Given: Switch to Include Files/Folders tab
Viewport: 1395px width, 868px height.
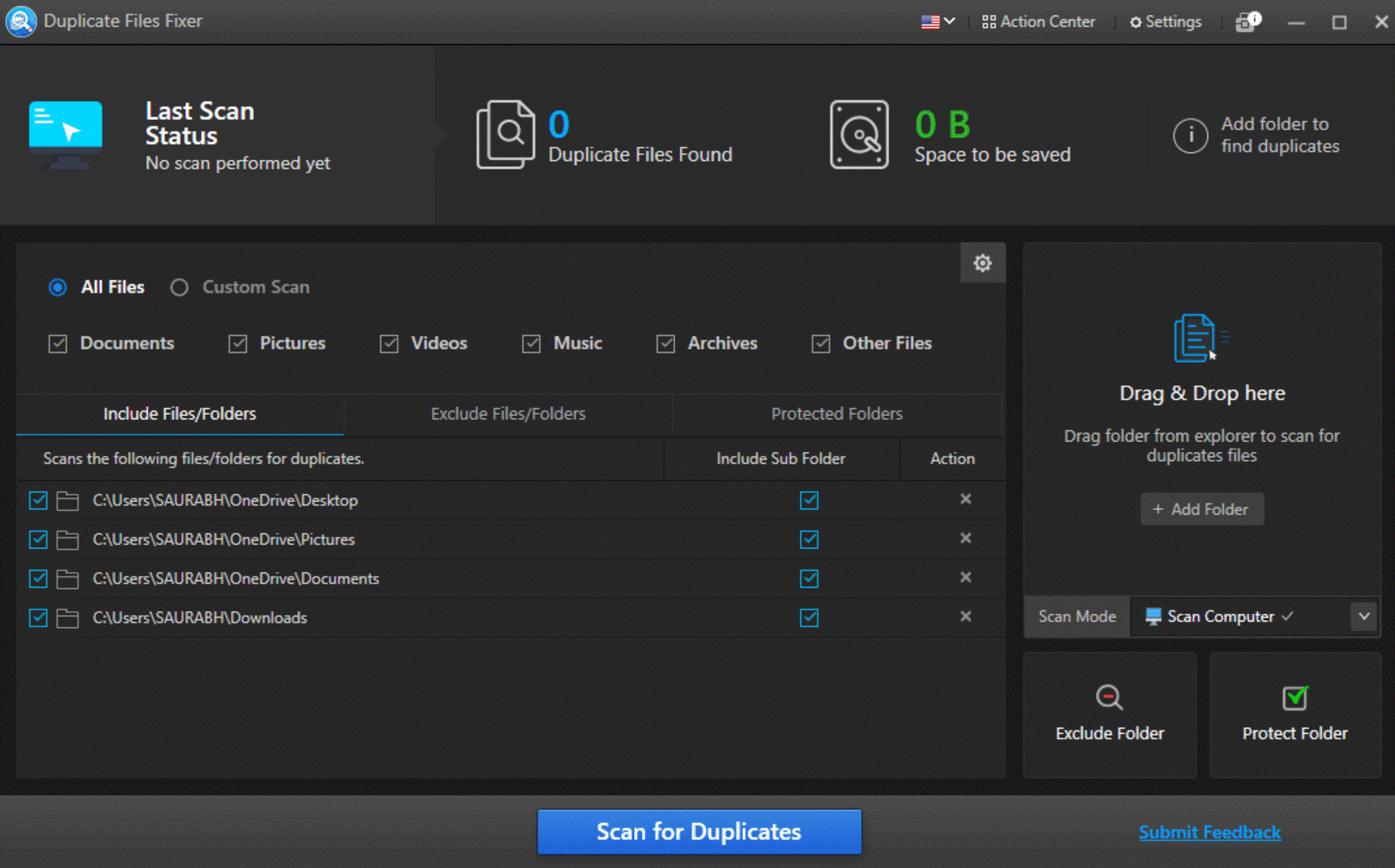Looking at the screenshot, I should [x=180, y=414].
